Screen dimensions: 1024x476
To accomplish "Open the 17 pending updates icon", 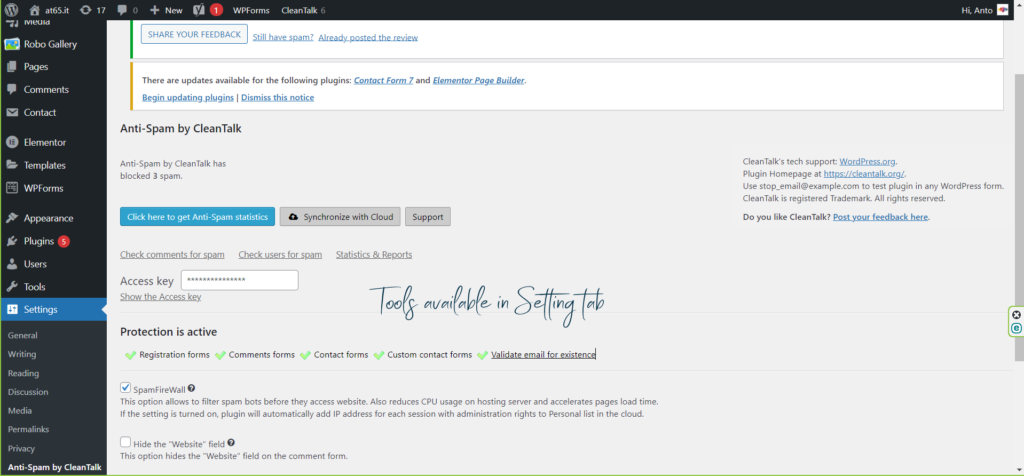I will [x=86, y=10].
